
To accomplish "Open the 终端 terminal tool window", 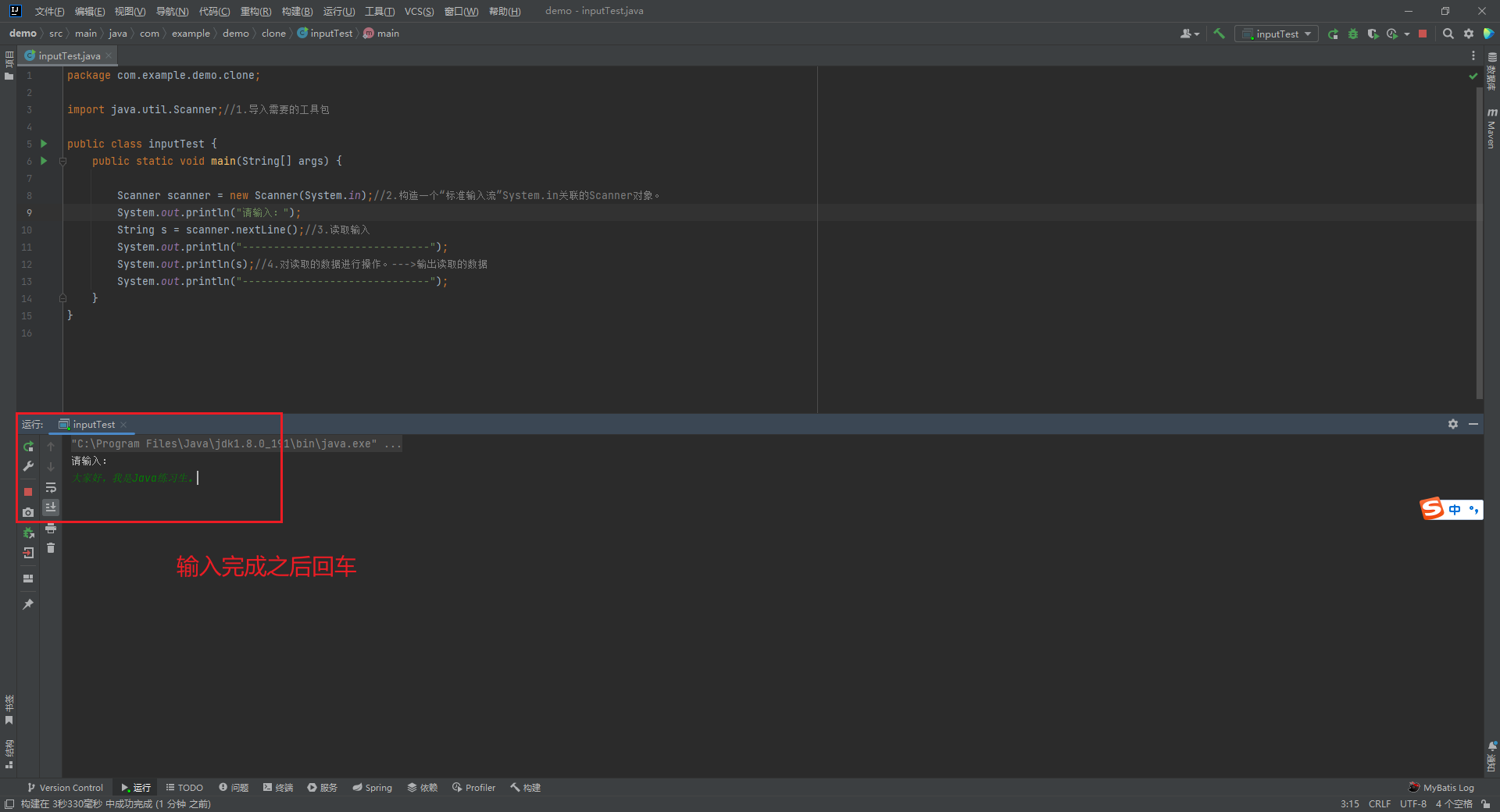I will pyautogui.click(x=278, y=787).
